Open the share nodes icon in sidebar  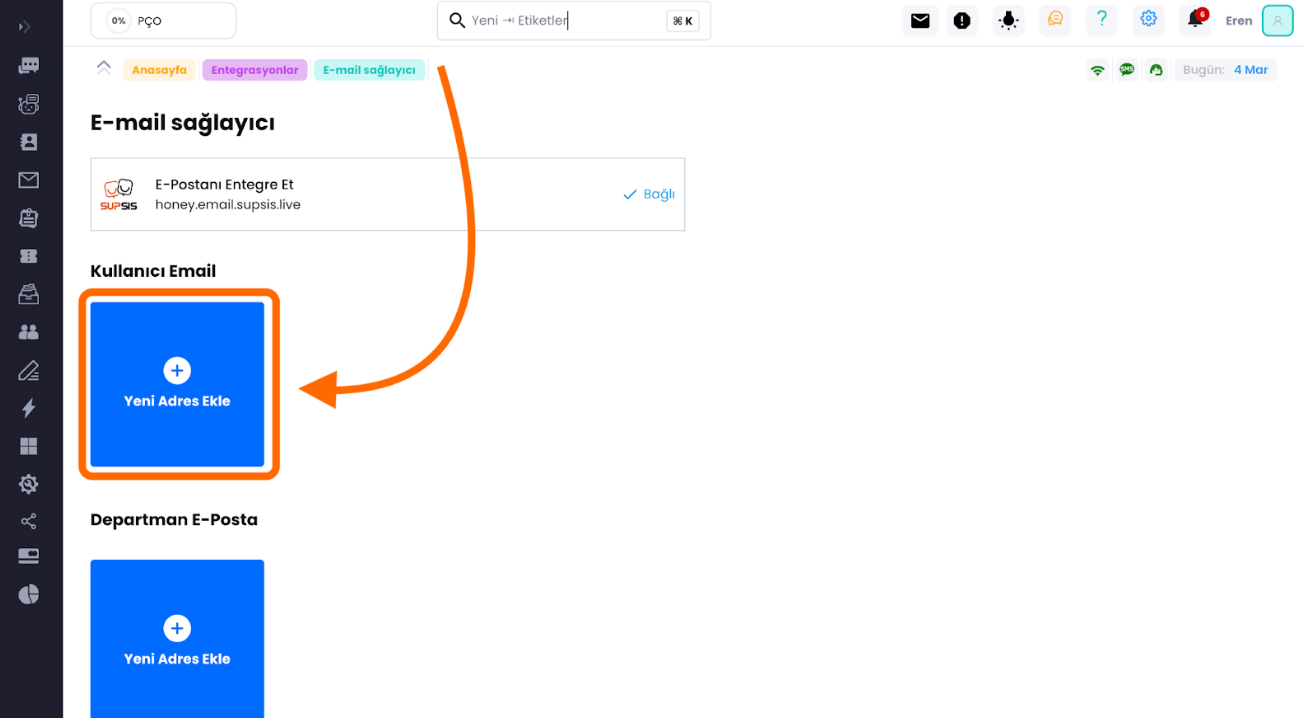point(28,521)
